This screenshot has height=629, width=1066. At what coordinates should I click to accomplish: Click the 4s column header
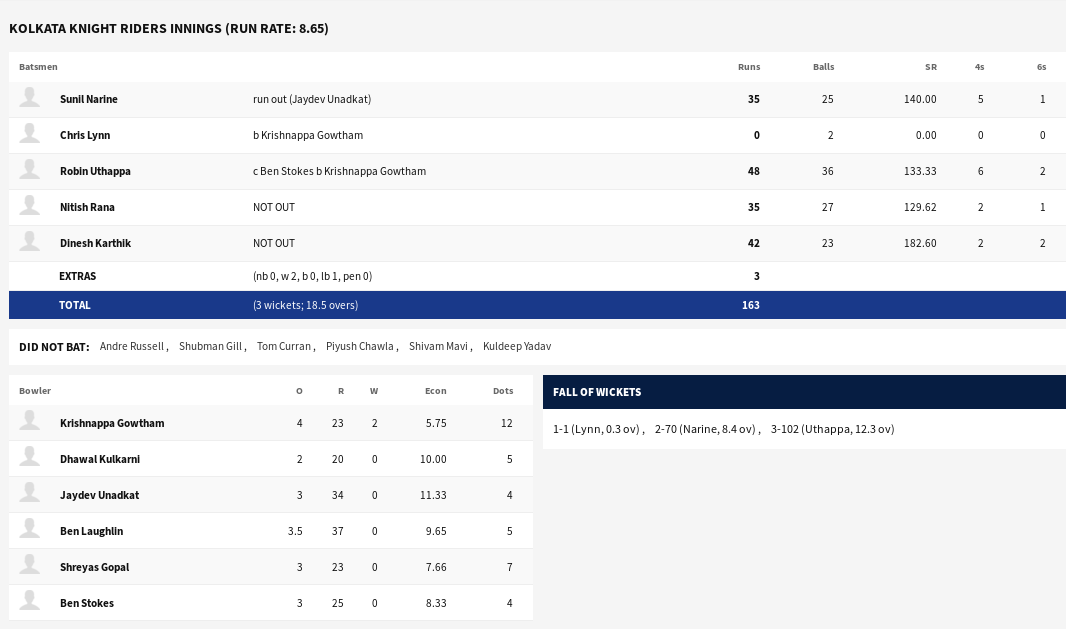(x=980, y=67)
